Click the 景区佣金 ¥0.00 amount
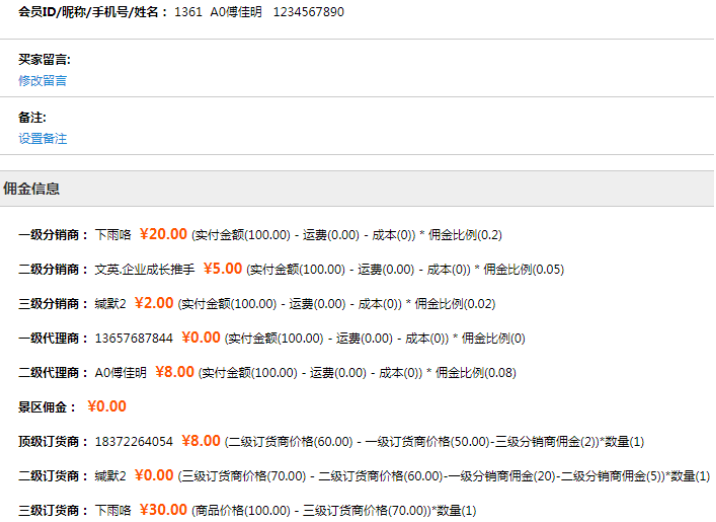The width and height of the screenshot is (716, 522). click(107, 406)
